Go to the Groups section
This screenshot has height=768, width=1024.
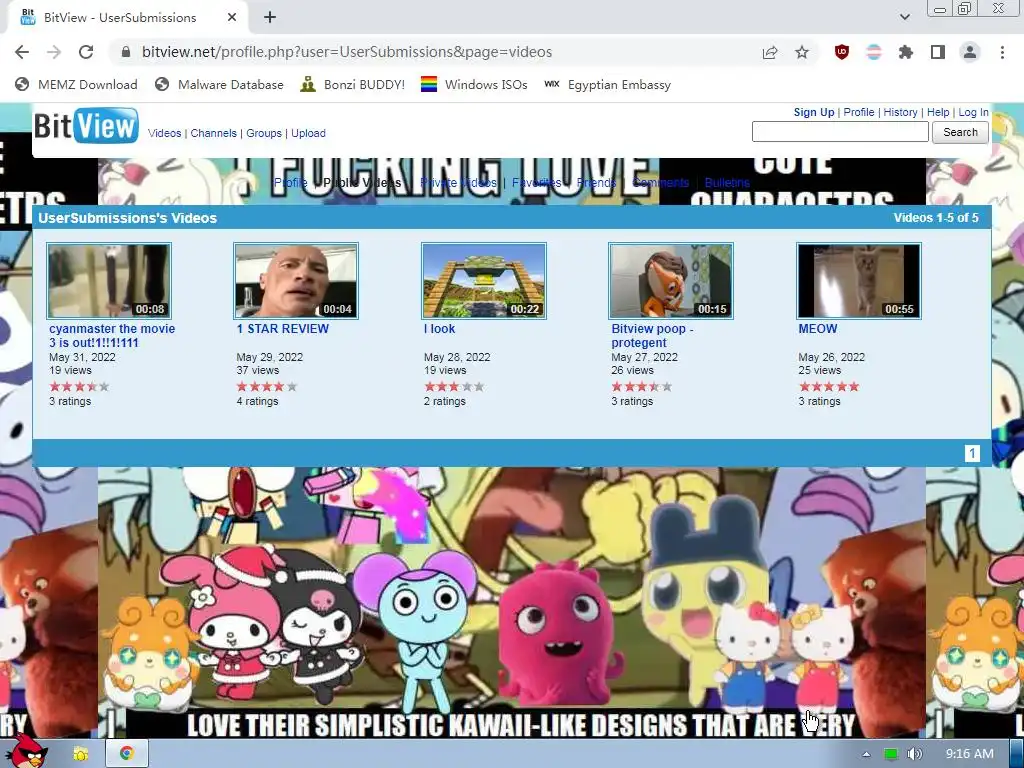coord(264,133)
